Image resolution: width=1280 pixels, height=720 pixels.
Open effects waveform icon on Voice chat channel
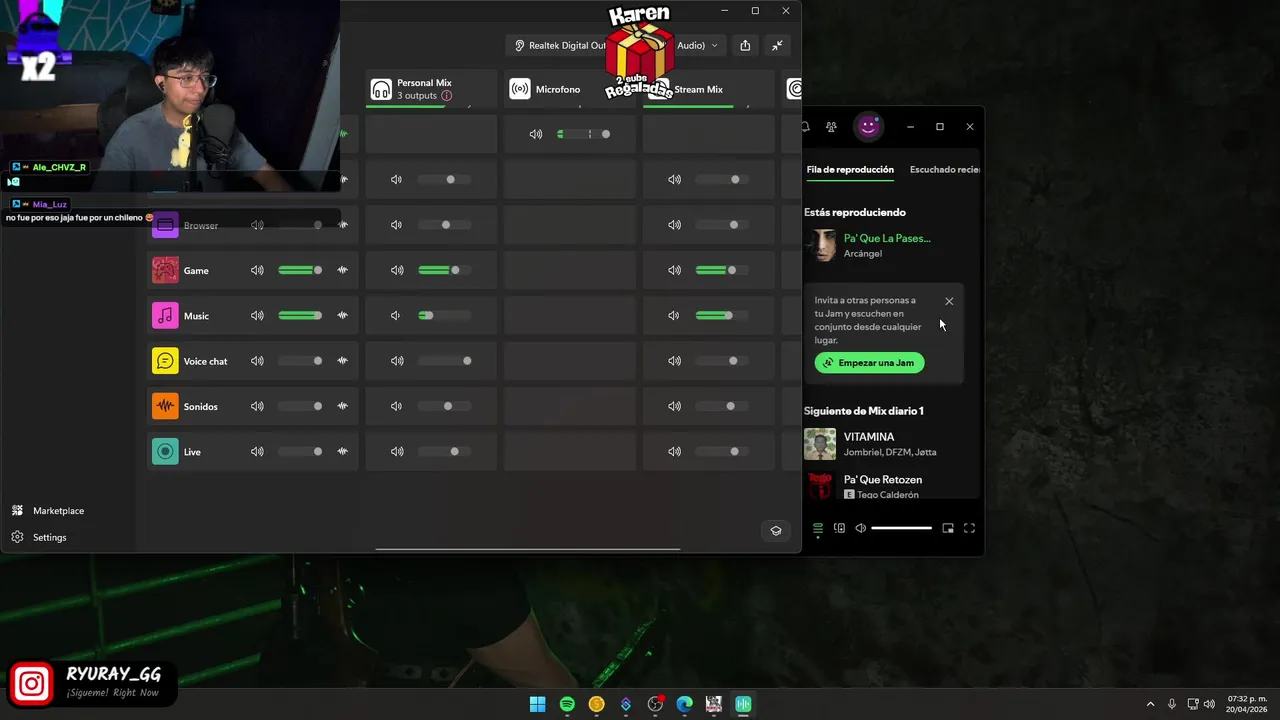[342, 361]
